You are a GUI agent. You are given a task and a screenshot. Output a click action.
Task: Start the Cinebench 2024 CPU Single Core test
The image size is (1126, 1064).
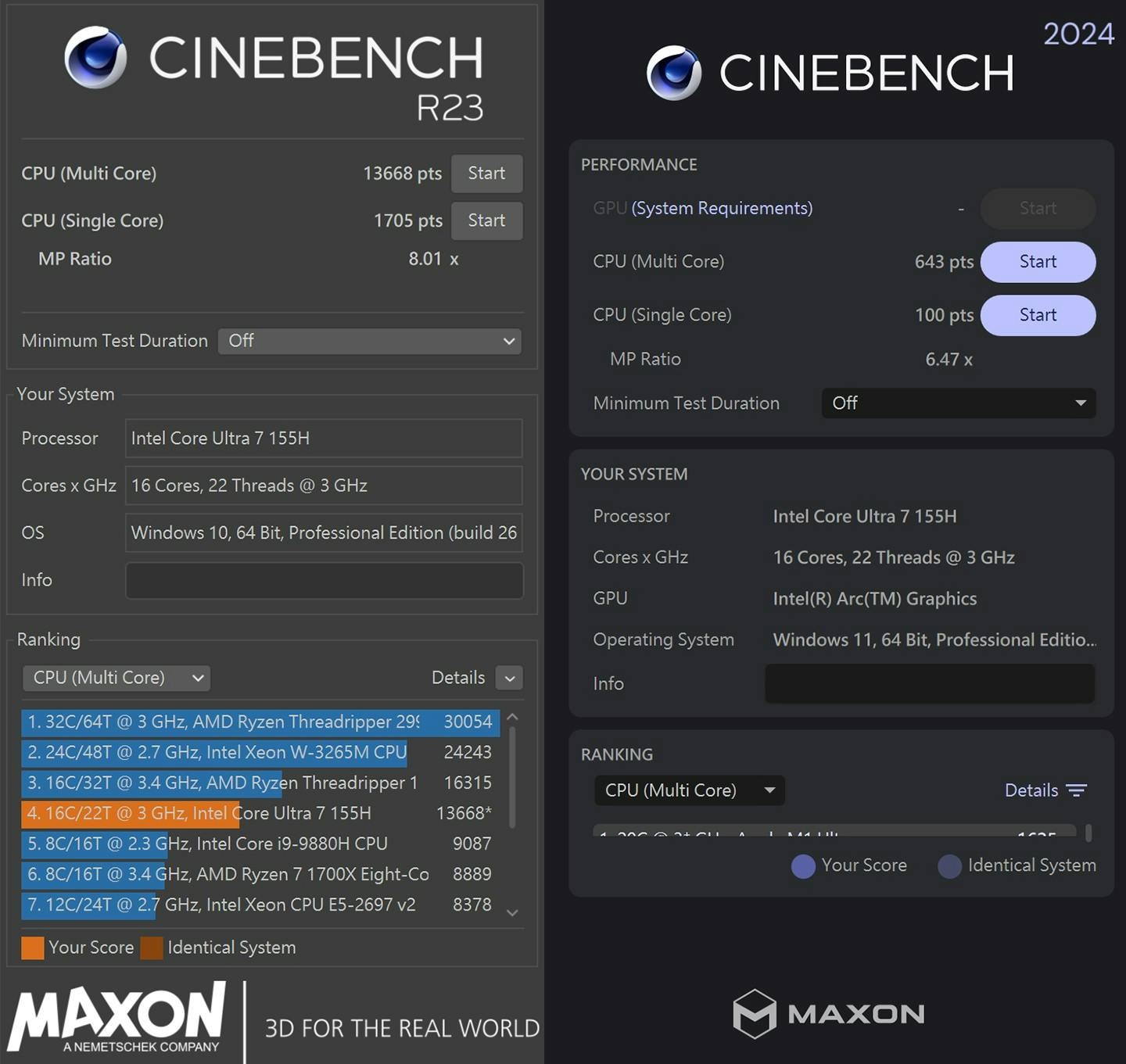point(1038,315)
